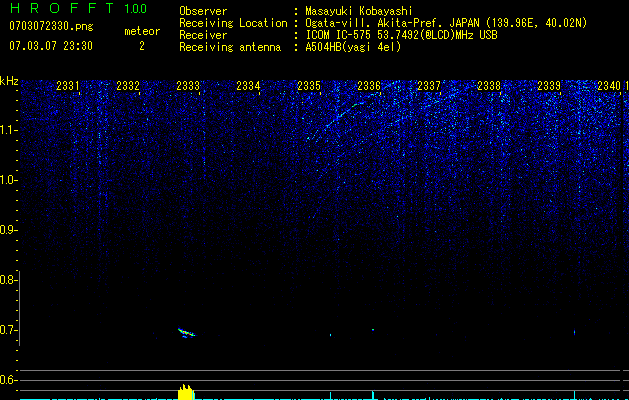Click the date stamp 07.03.07 23:30
This screenshot has height=400, width=629.
(x=51, y=46)
